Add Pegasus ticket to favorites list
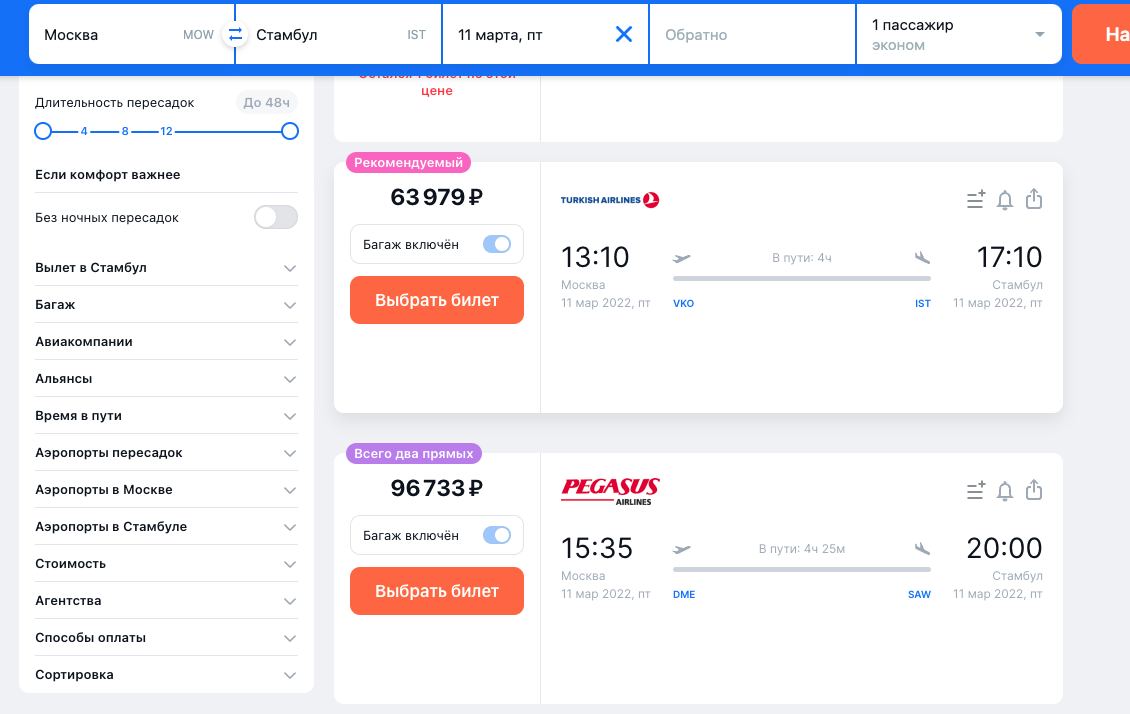The image size is (1130, 714). [x=976, y=490]
